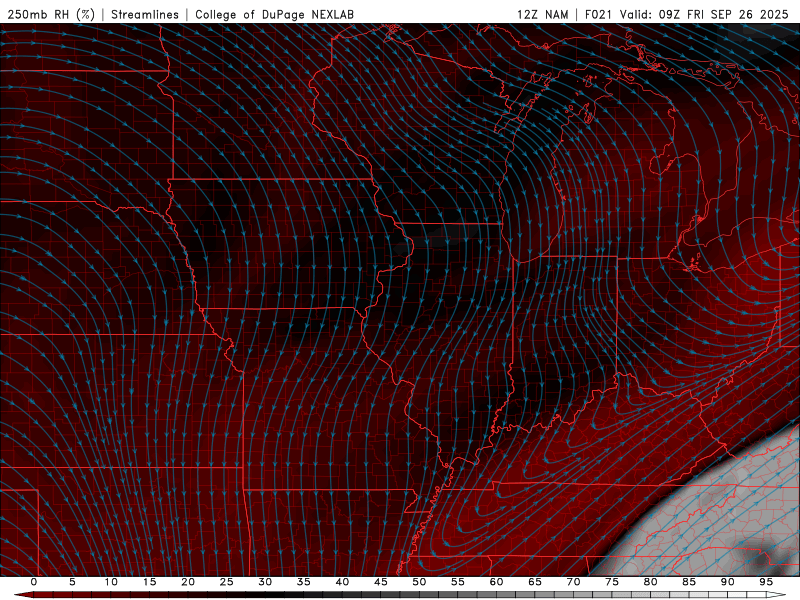The height and width of the screenshot is (600, 800).
Task: Click the 80 label on the RH legend
Action: [650, 582]
